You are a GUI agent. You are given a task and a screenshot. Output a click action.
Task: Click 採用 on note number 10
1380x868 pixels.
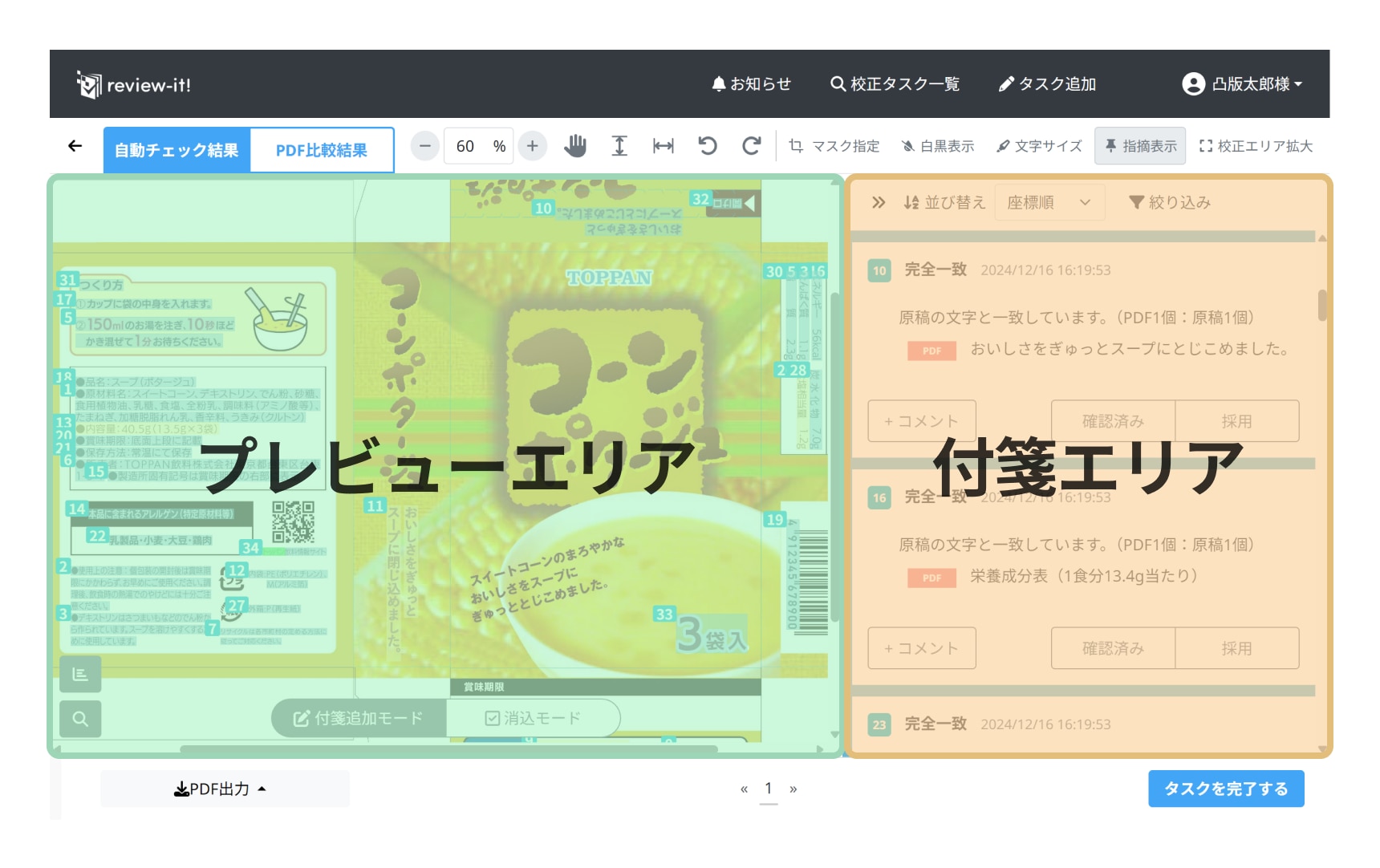pyautogui.click(x=1236, y=421)
